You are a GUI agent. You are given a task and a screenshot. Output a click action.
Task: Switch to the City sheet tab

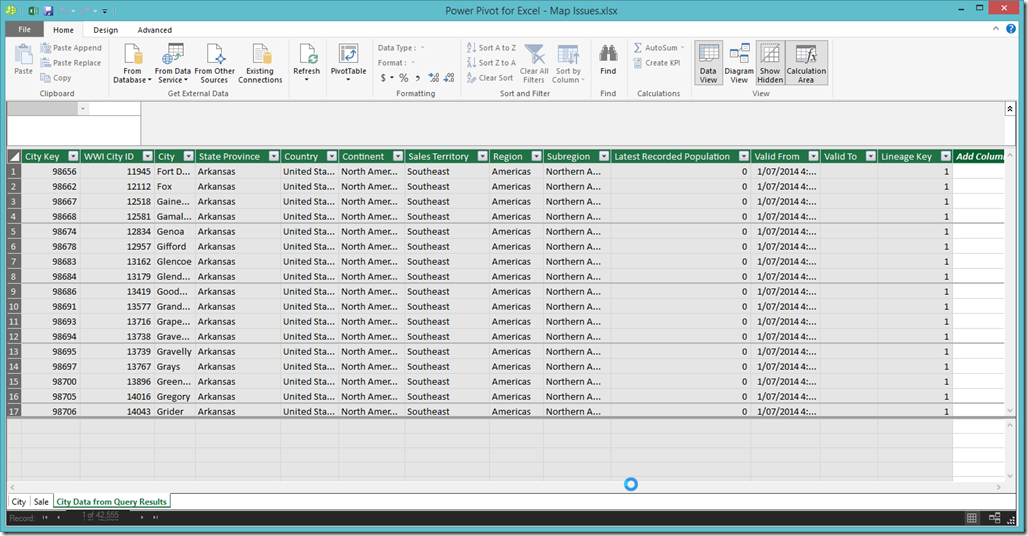pos(19,502)
